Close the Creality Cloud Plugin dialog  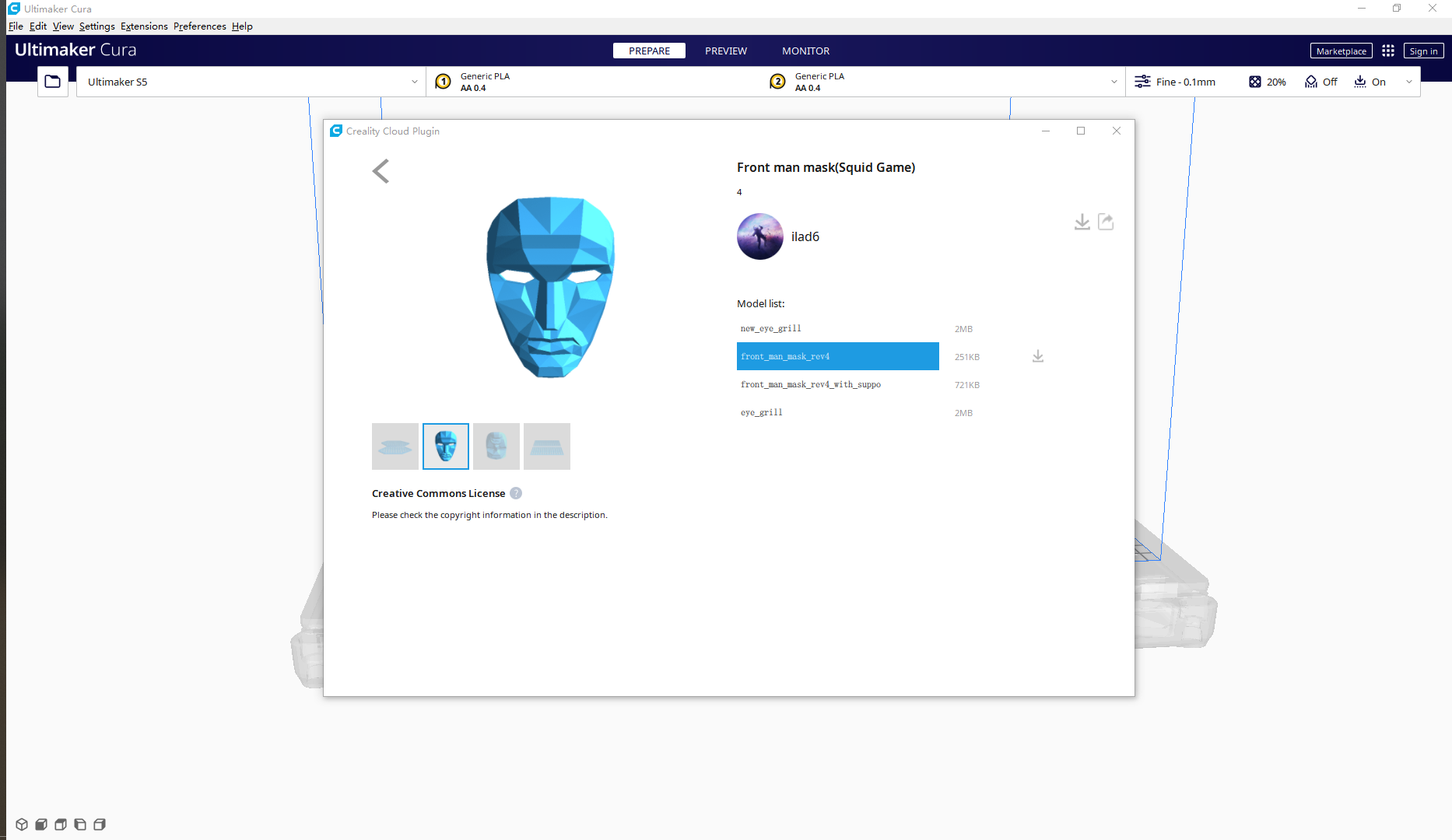point(1117,131)
